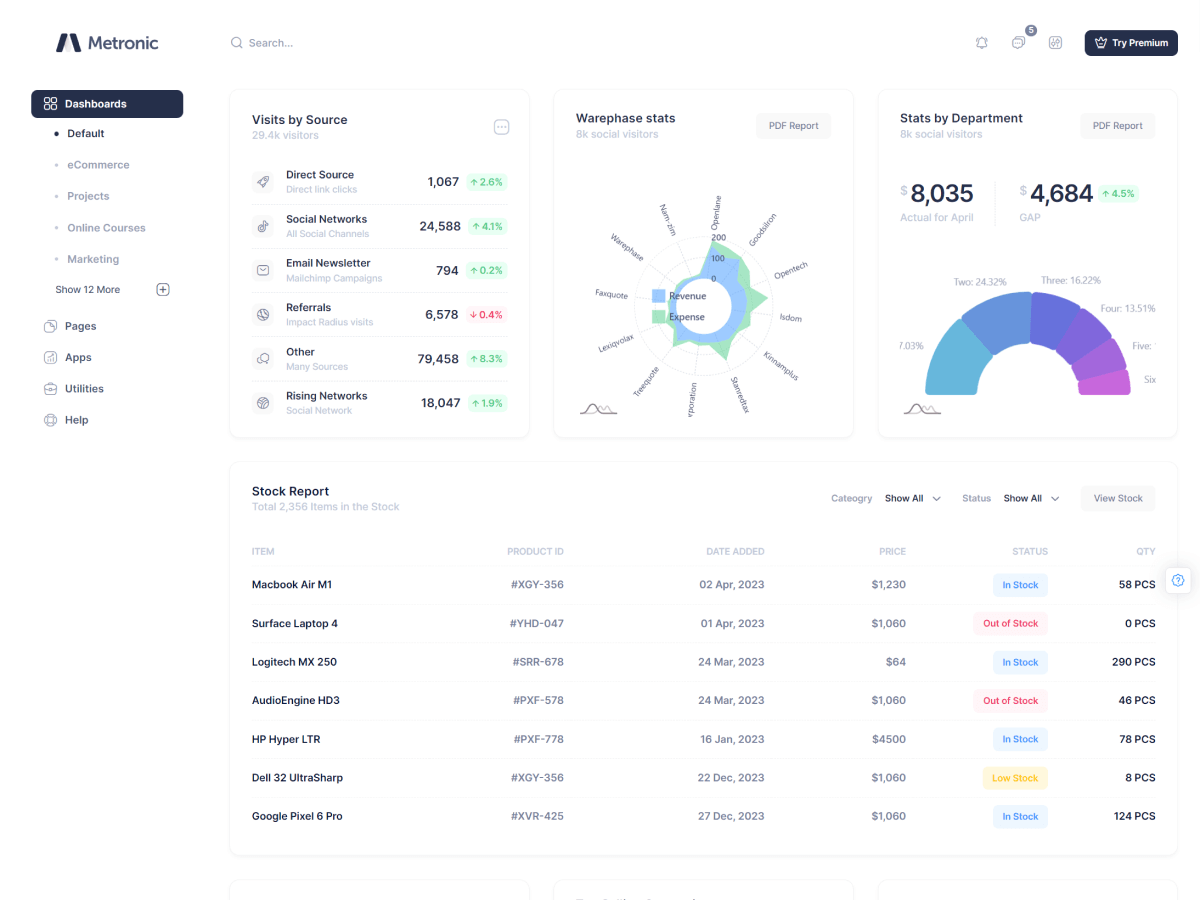This screenshot has width=1200, height=900.
Task: Expand the Category Show All dropdown
Action: pos(912,498)
